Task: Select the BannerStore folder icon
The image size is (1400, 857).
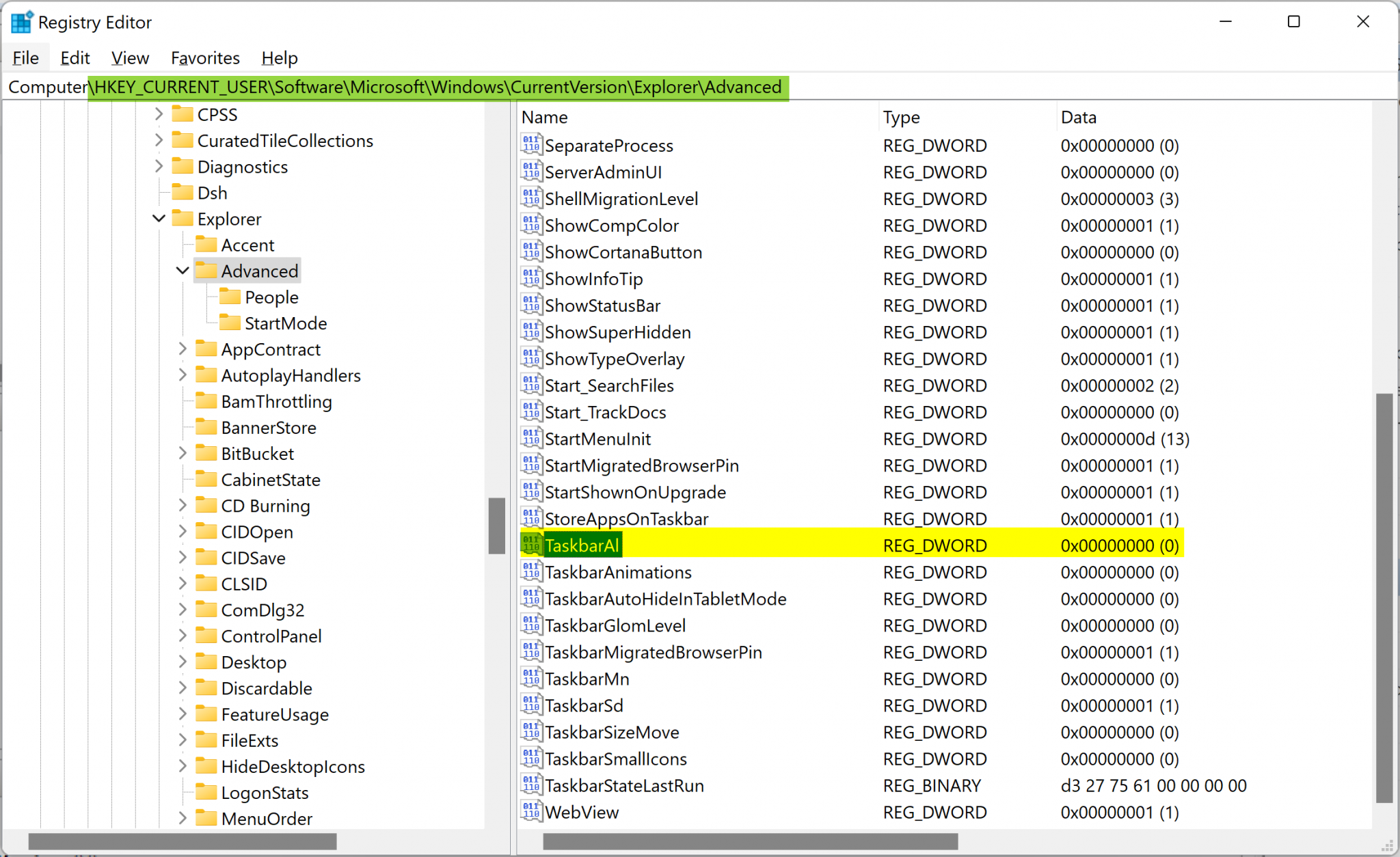Action: click(206, 426)
